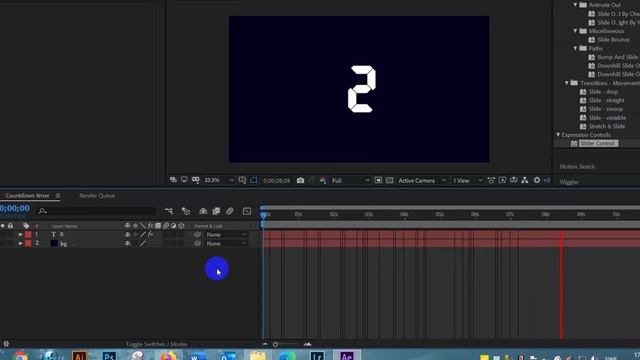Open the Countdown timer panel menu icon
Viewport: 640px width, 360px height.
pos(58,196)
